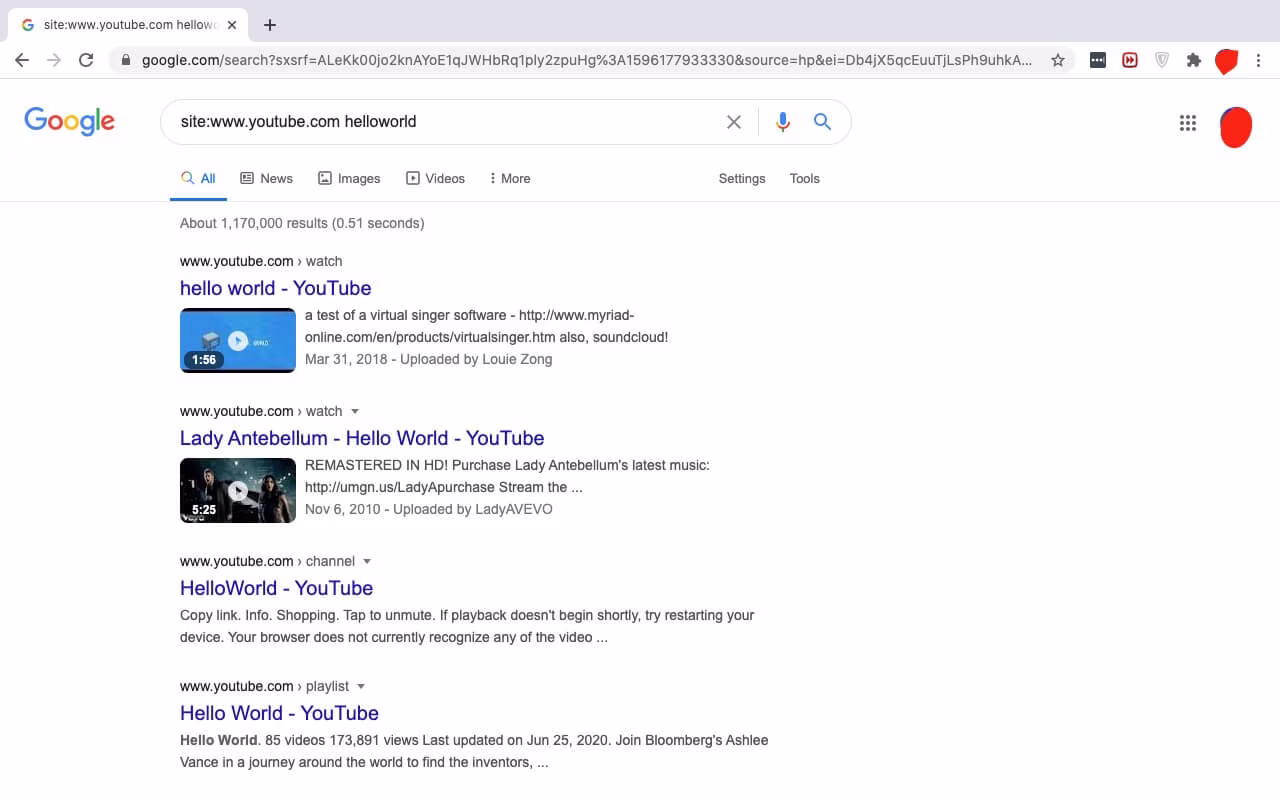Open 'Lady Antebellum - Hello World - YouTube' result
1280x800 pixels.
click(362, 438)
